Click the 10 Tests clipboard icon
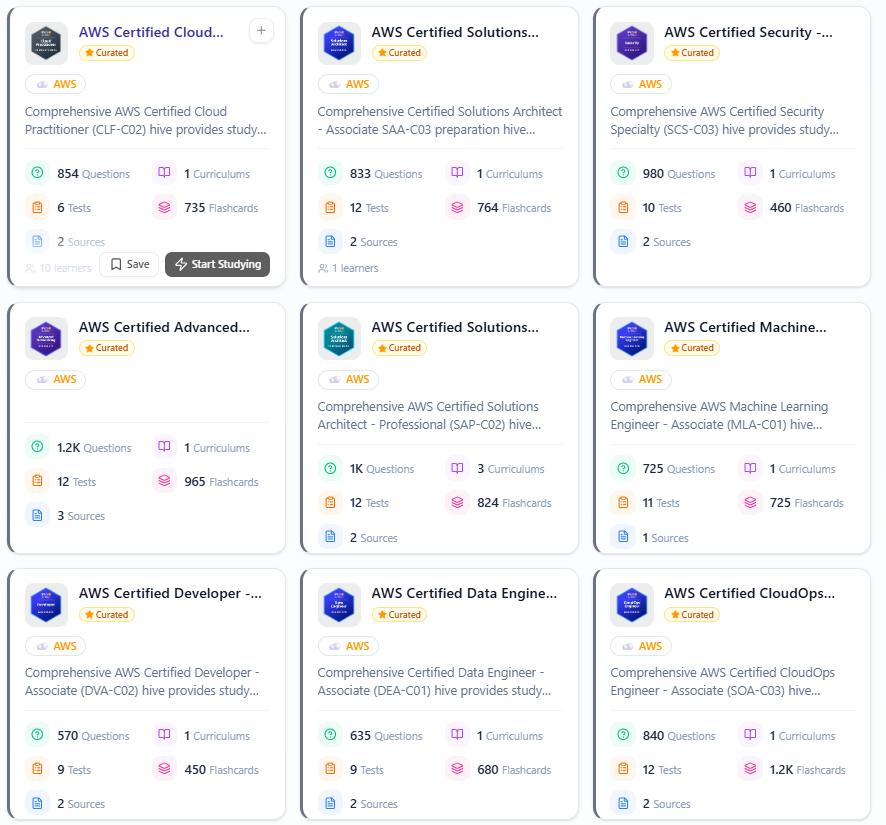Viewport: 886px width, 825px height. pos(624,208)
